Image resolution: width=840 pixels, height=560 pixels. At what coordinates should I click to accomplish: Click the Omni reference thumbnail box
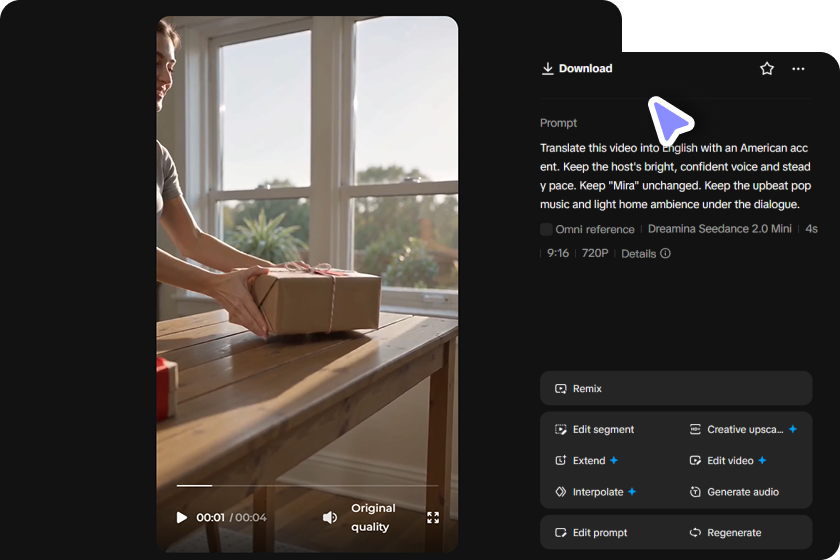pyautogui.click(x=546, y=229)
